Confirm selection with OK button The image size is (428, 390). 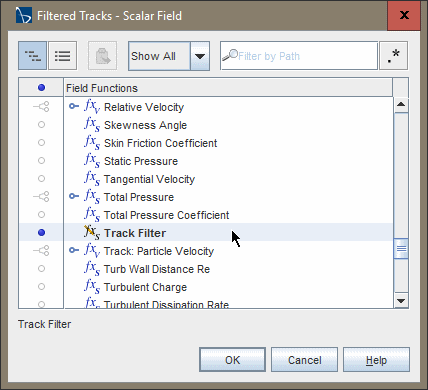pos(232,360)
